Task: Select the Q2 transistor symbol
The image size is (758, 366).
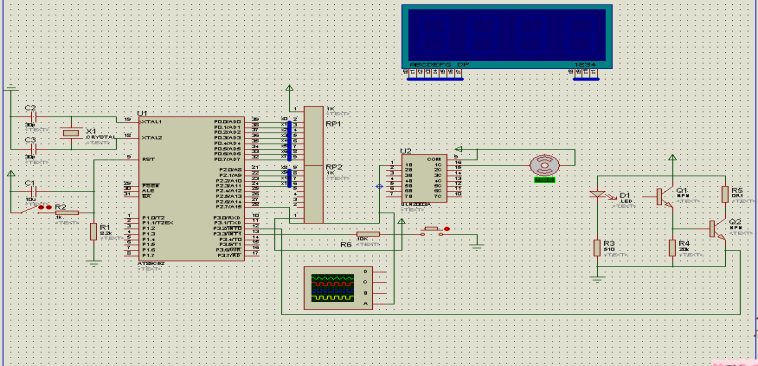Action: tap(718, 229)
